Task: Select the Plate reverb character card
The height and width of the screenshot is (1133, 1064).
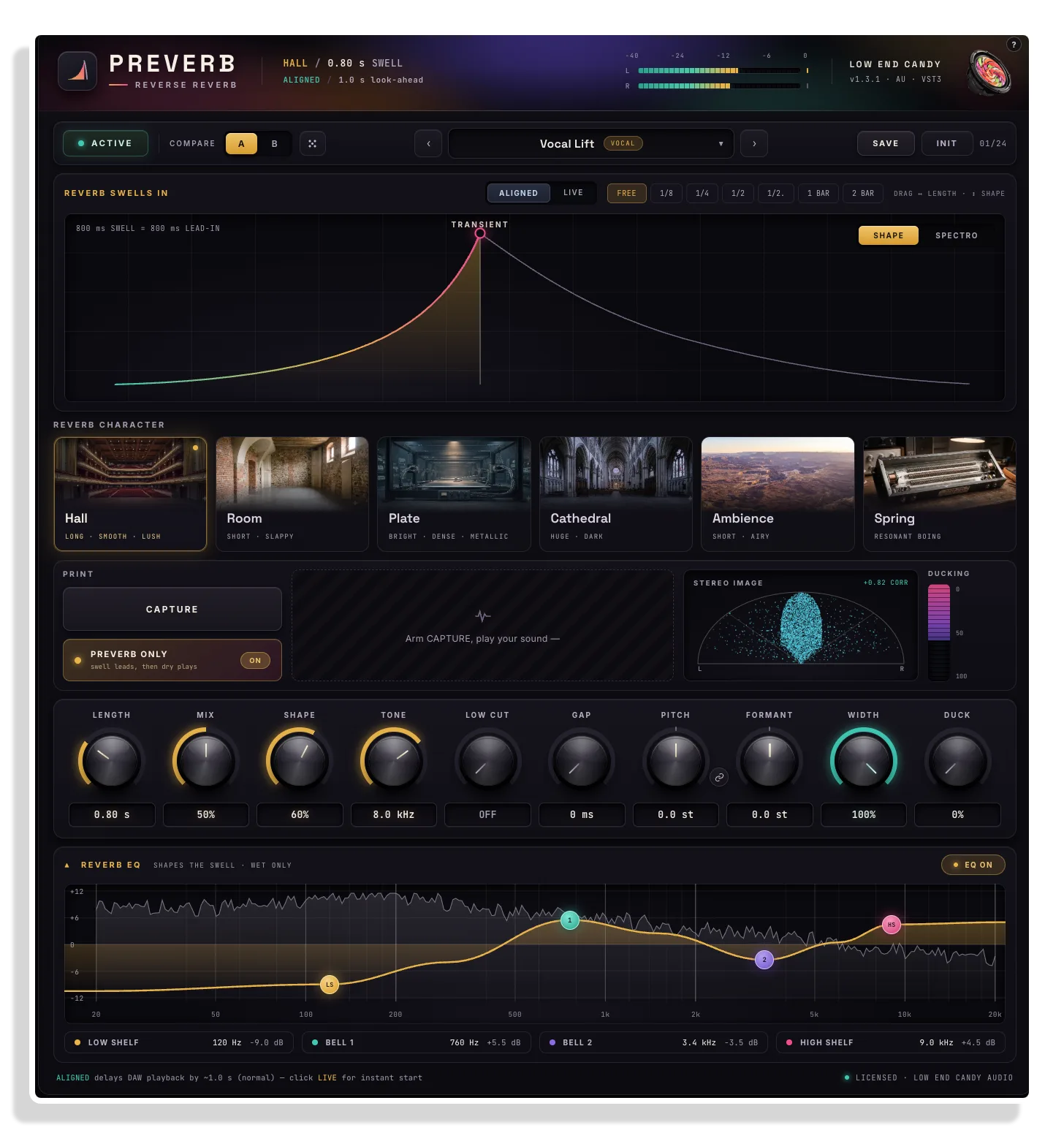Action: point(454,494)
